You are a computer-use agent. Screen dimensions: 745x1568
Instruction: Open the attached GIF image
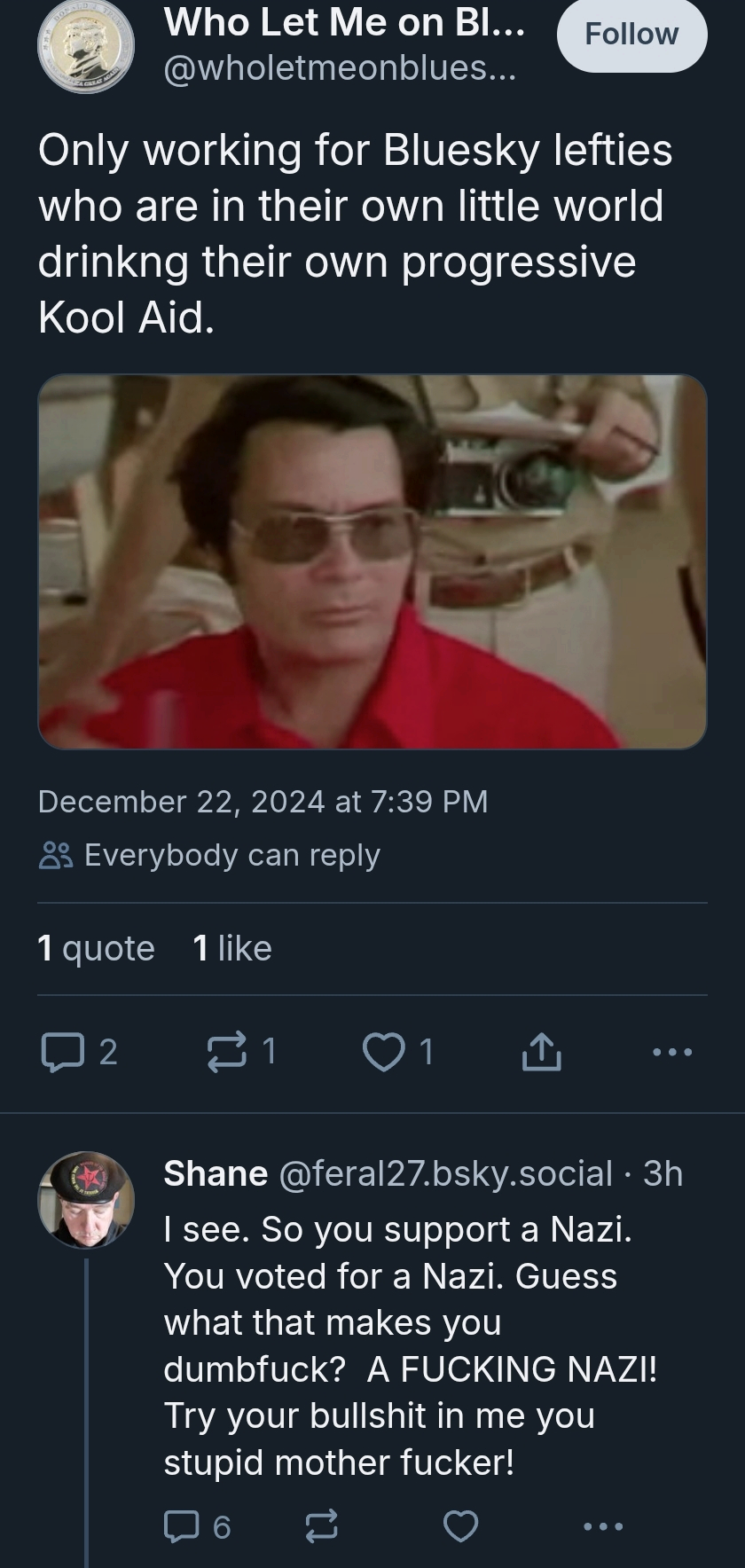[372, 561]
